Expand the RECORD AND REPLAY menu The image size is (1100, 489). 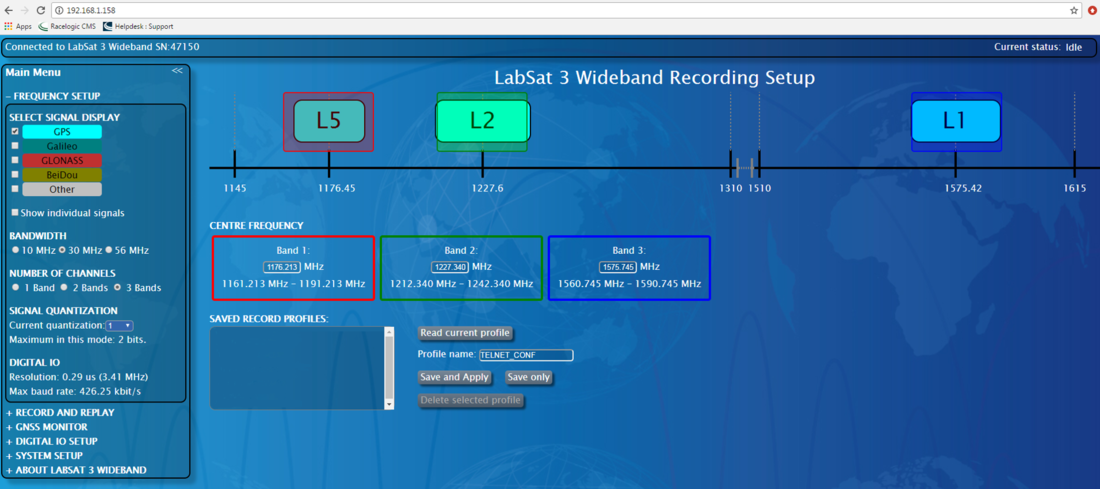click(x=60, y=413)
